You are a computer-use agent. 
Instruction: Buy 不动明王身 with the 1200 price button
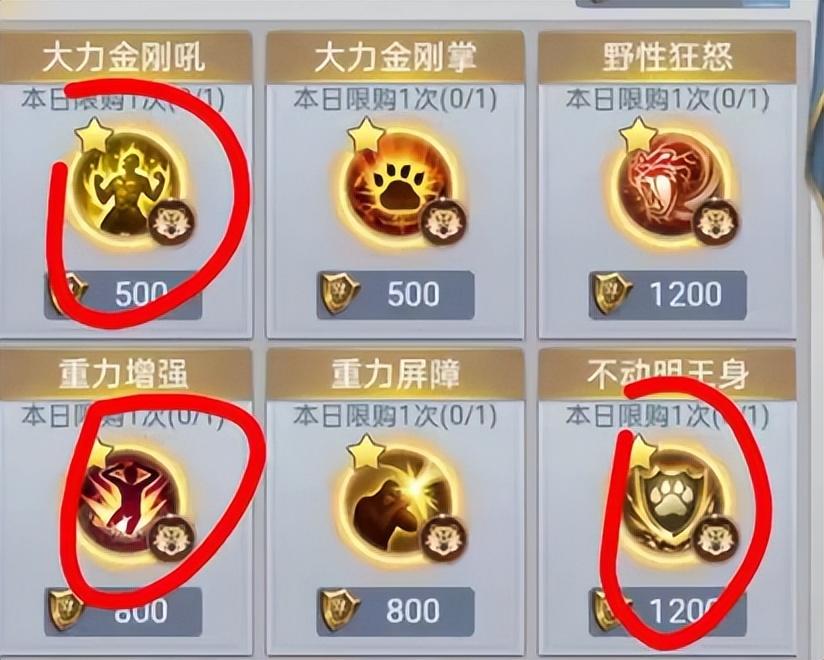668,611
